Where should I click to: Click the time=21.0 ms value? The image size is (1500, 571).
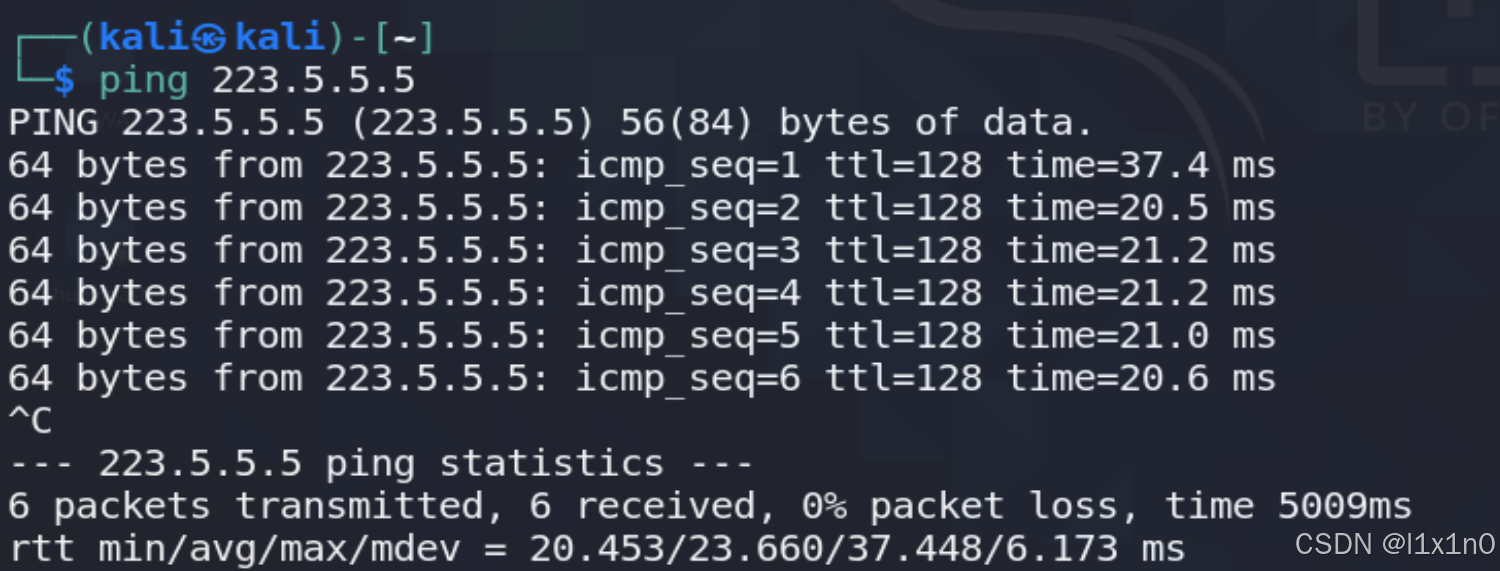tap(1141, 336)
